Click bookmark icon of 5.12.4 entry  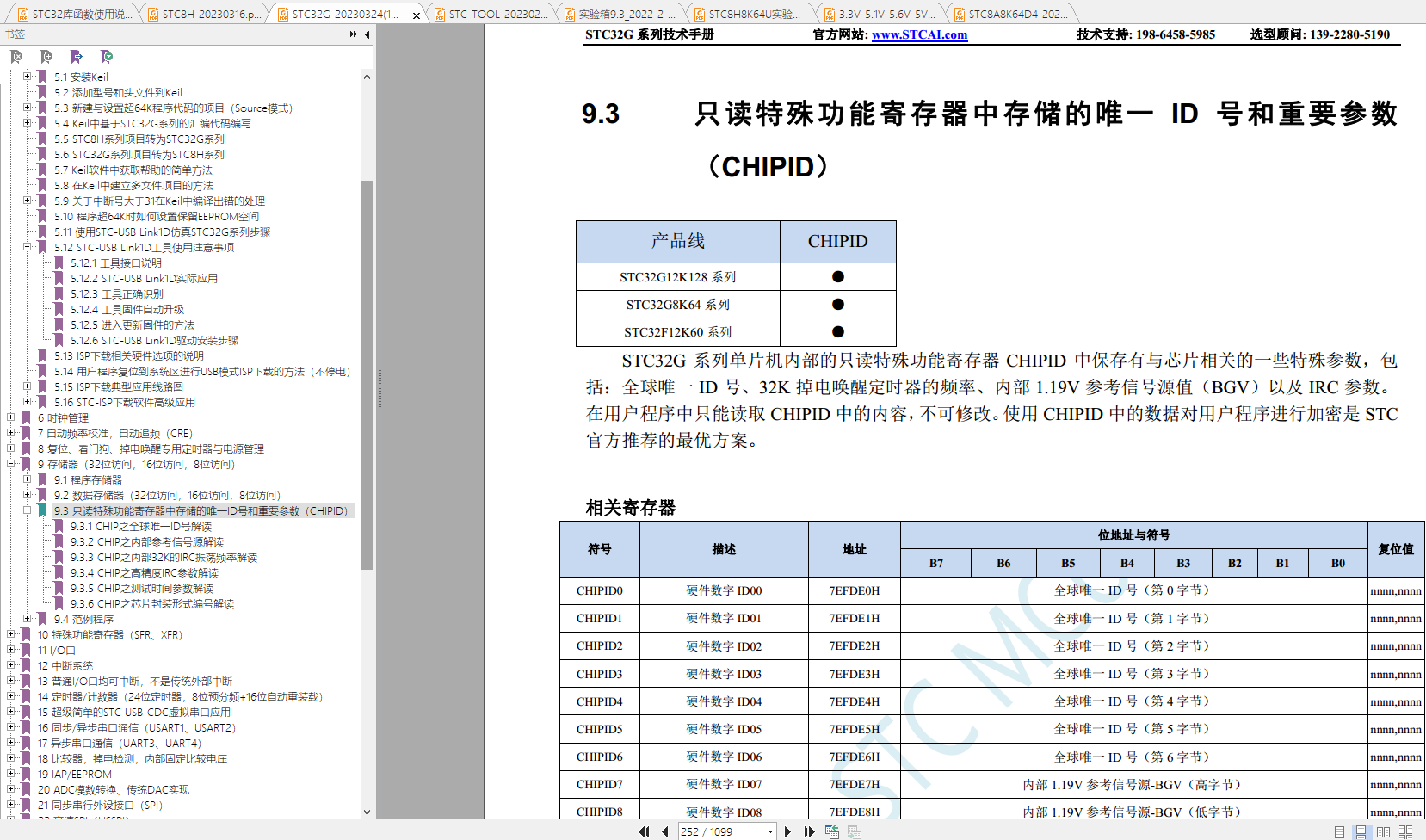click(x=59, y=309)
